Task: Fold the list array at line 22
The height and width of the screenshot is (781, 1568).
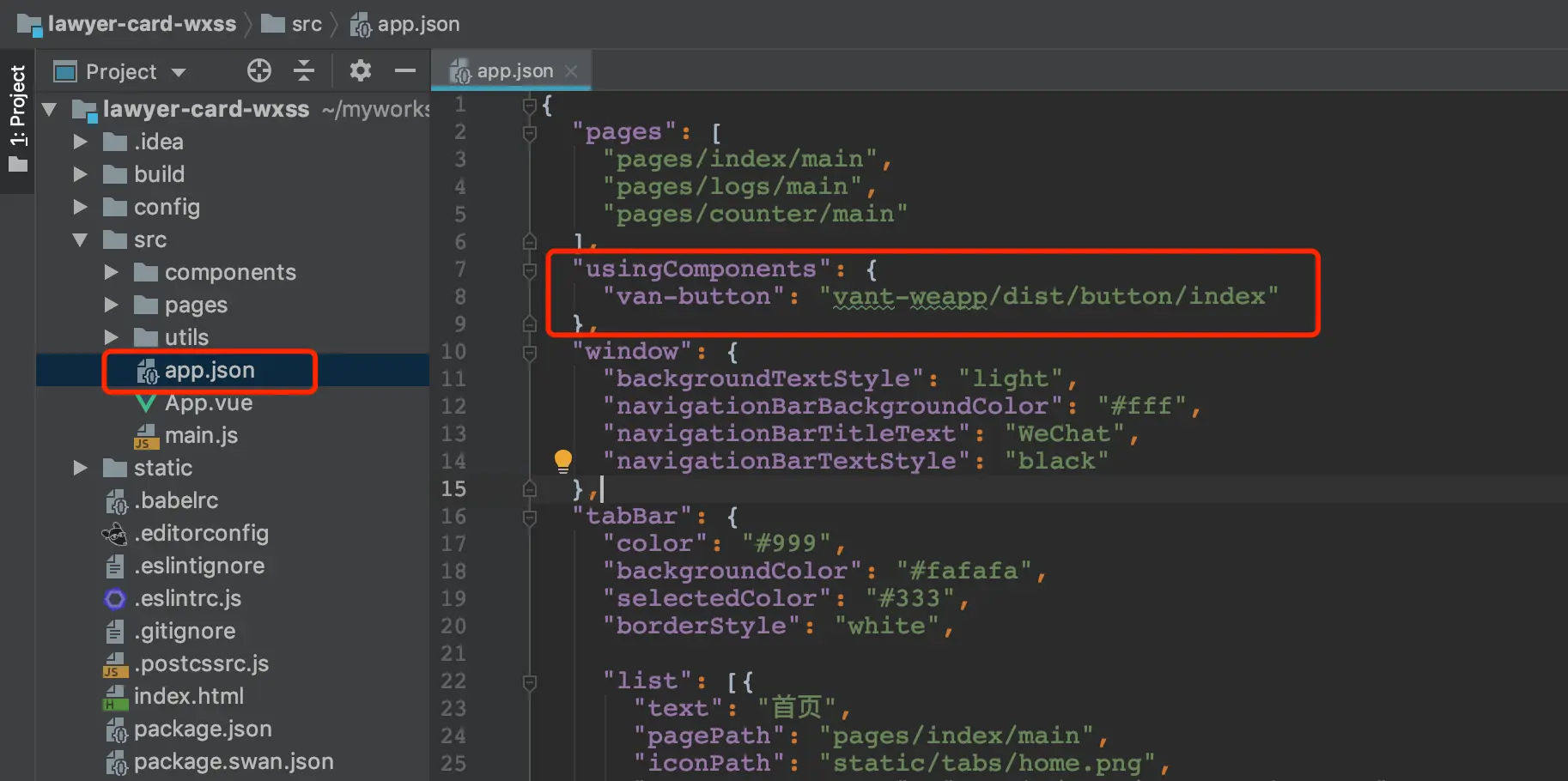Action: [x=530, y=681]
